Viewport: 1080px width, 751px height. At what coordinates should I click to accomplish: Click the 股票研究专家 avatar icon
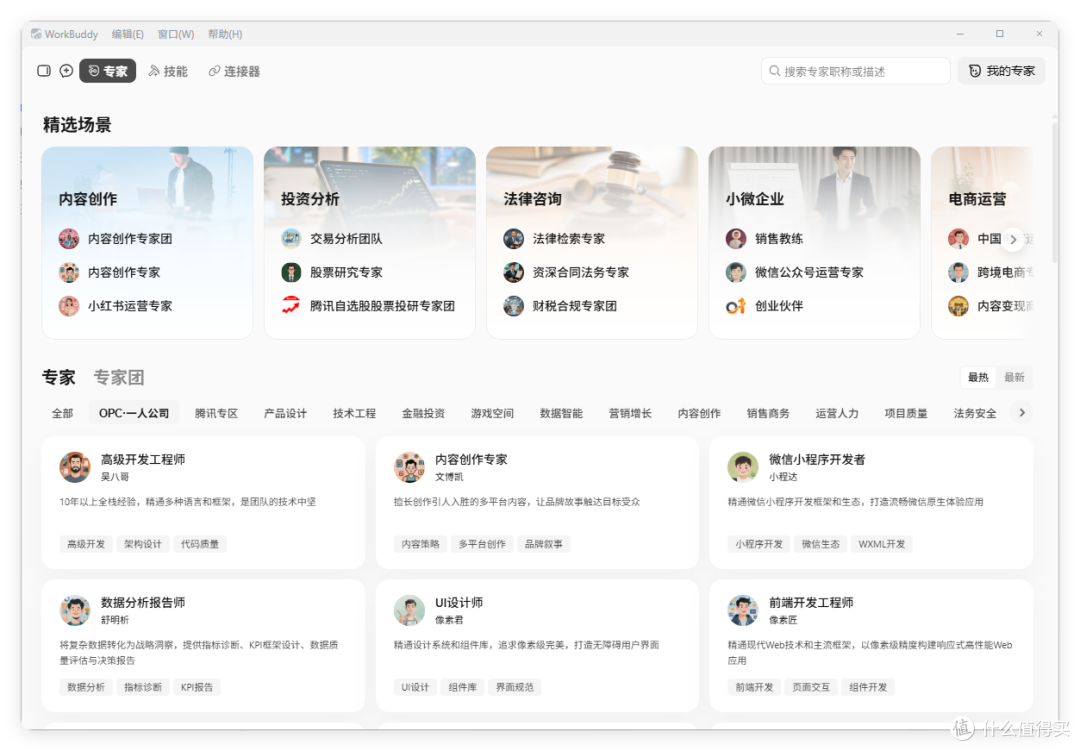pyautogui.click(x=291, y=272)
